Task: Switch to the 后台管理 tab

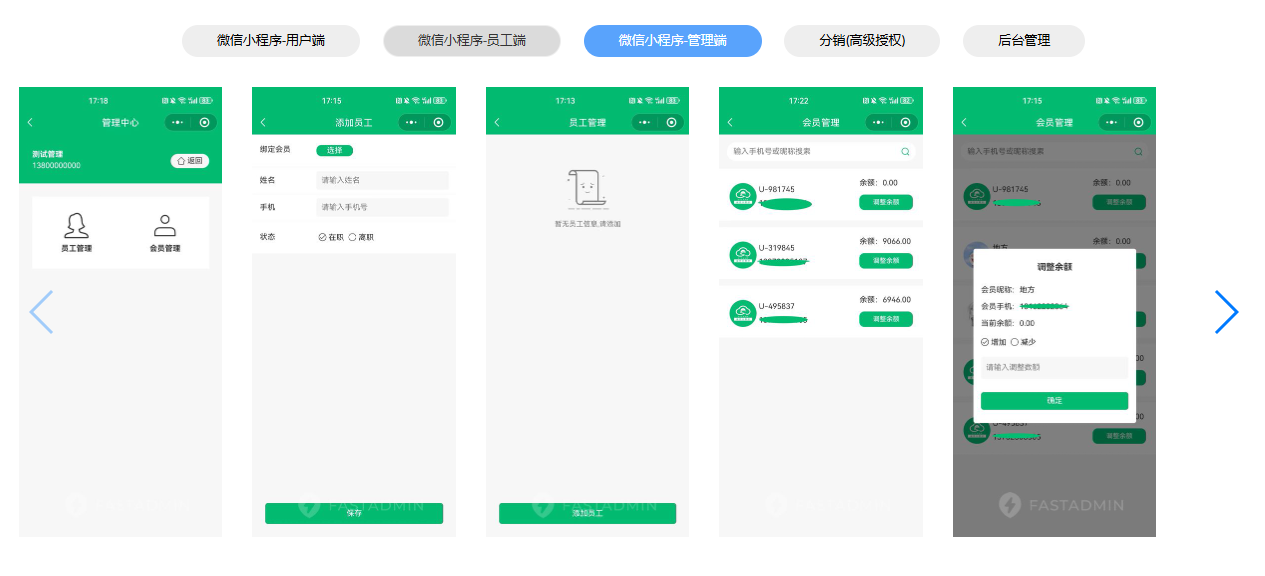Action: pos(1023,41)
